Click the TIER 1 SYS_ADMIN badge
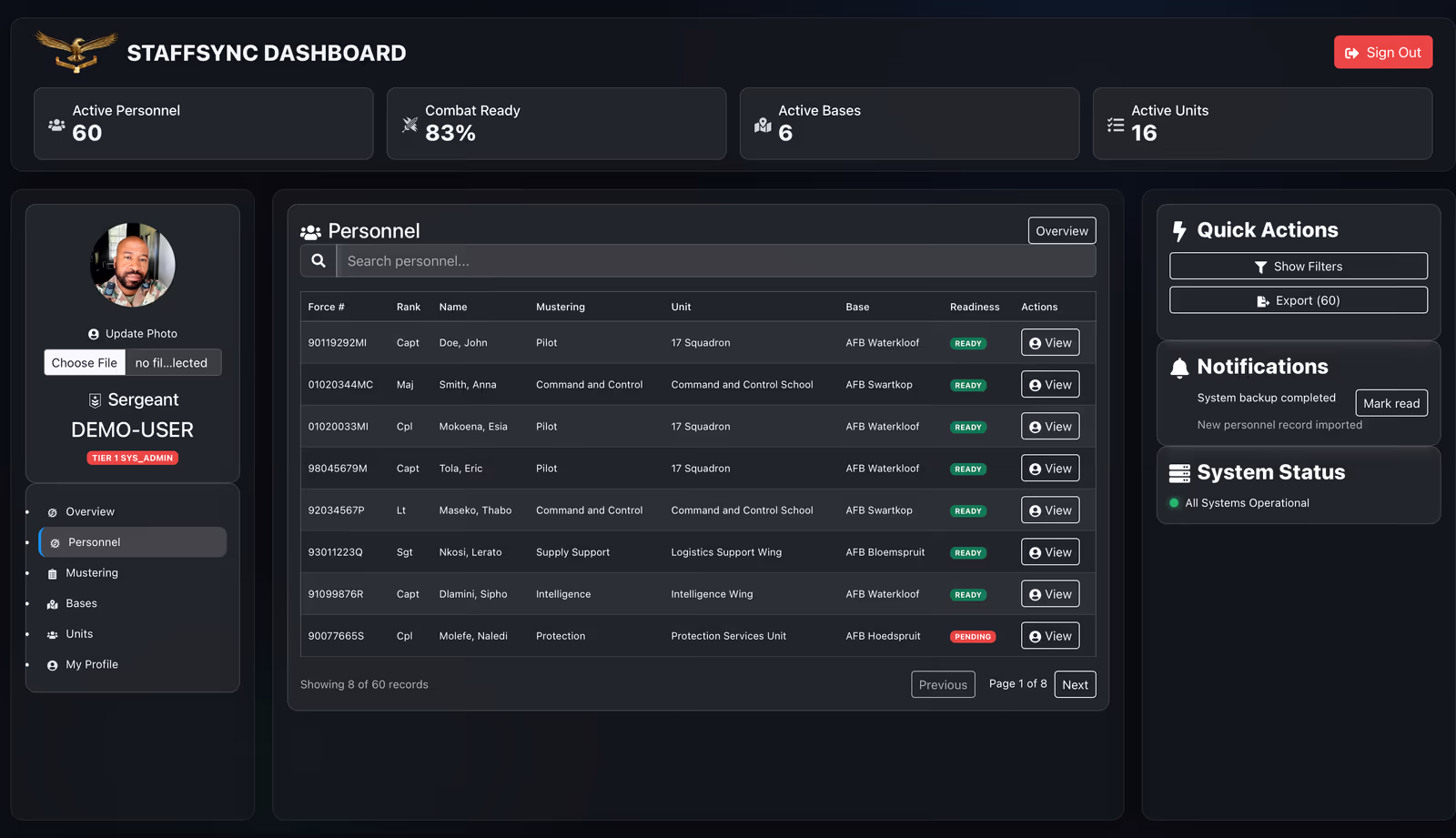 point(133,459)
